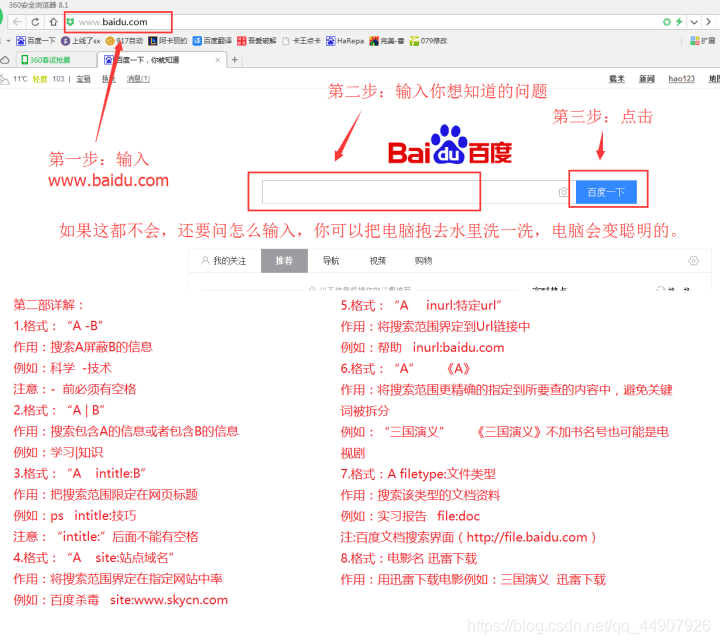Click the green circular refresh icon in address bar
720x644 pixels.
pyautogui.click(x=667, y=22)
